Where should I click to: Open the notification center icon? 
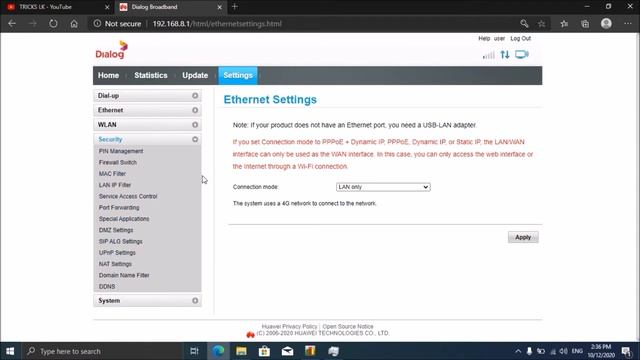click(626, 351)
